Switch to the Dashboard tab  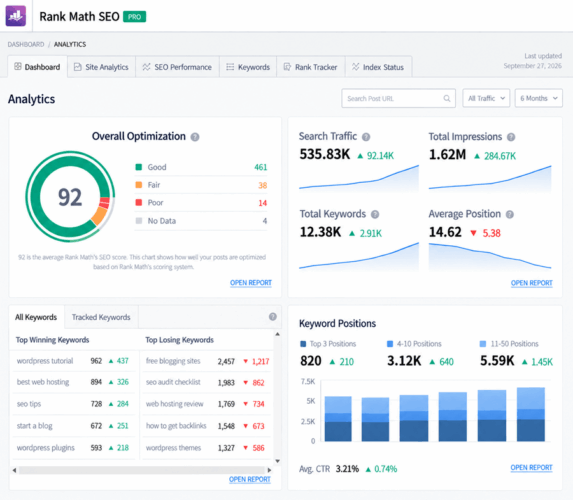[x=37, y=67]
